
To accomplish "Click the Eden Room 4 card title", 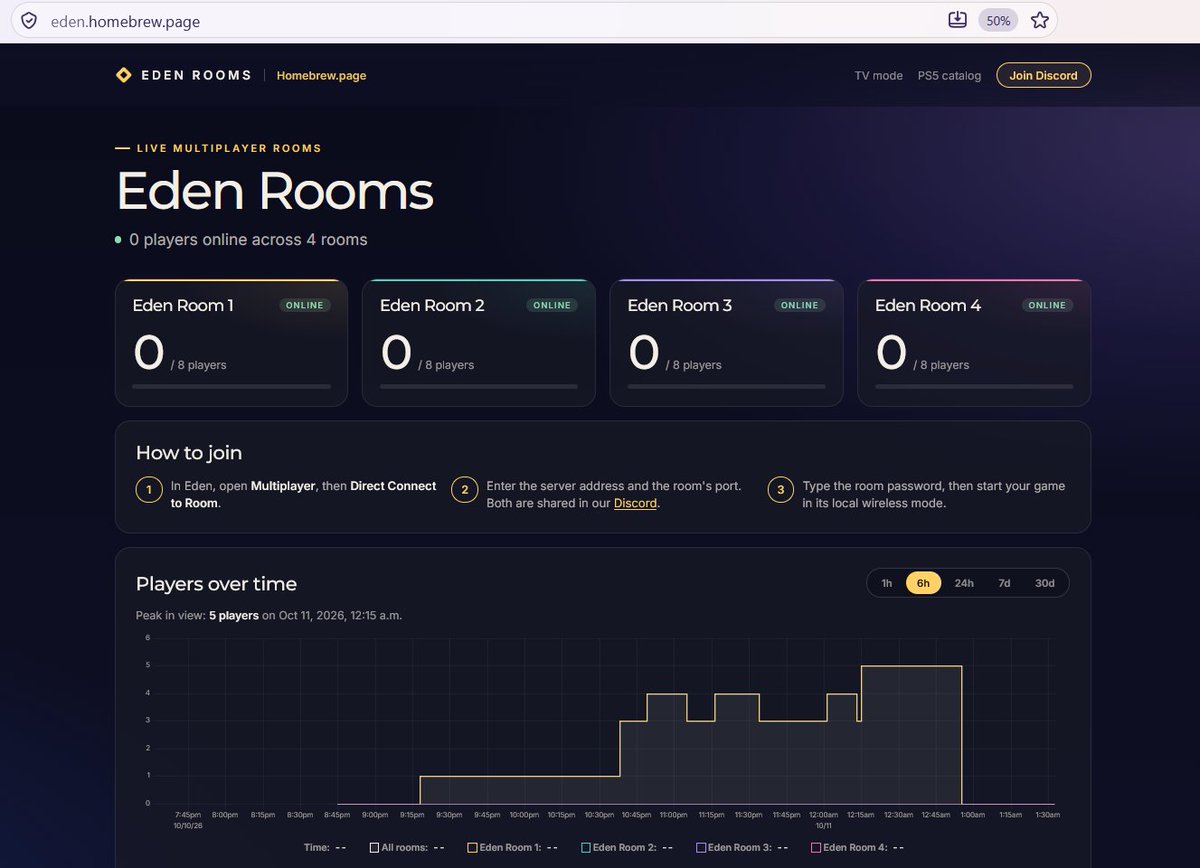I will (927, 305).
